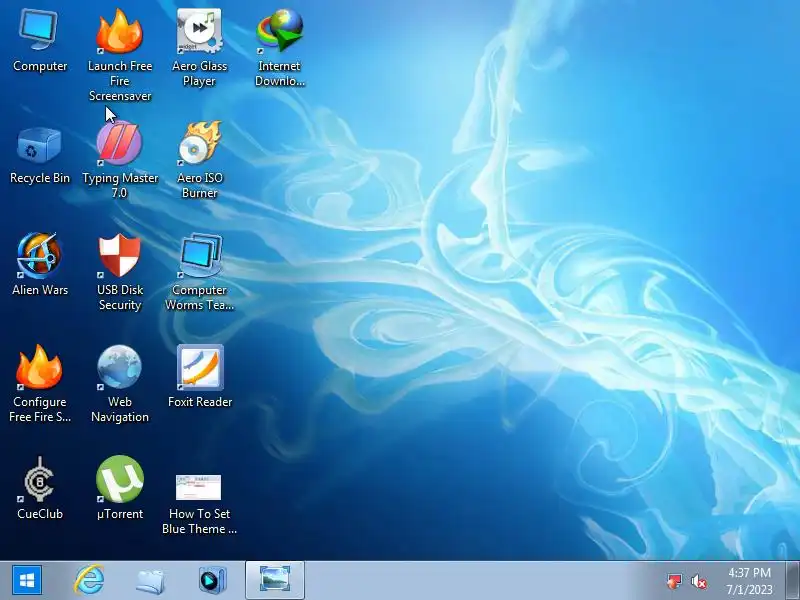Click the media player taskbar icon
Viewport: 800px width, 600px height.
212,581
